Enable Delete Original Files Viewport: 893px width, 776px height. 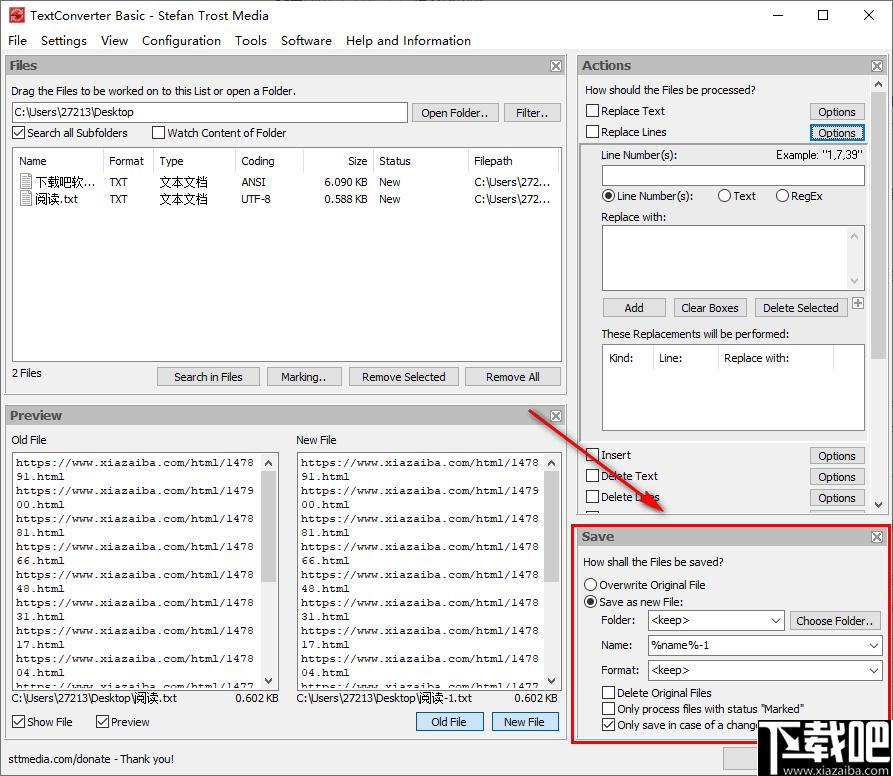[608, 692]
